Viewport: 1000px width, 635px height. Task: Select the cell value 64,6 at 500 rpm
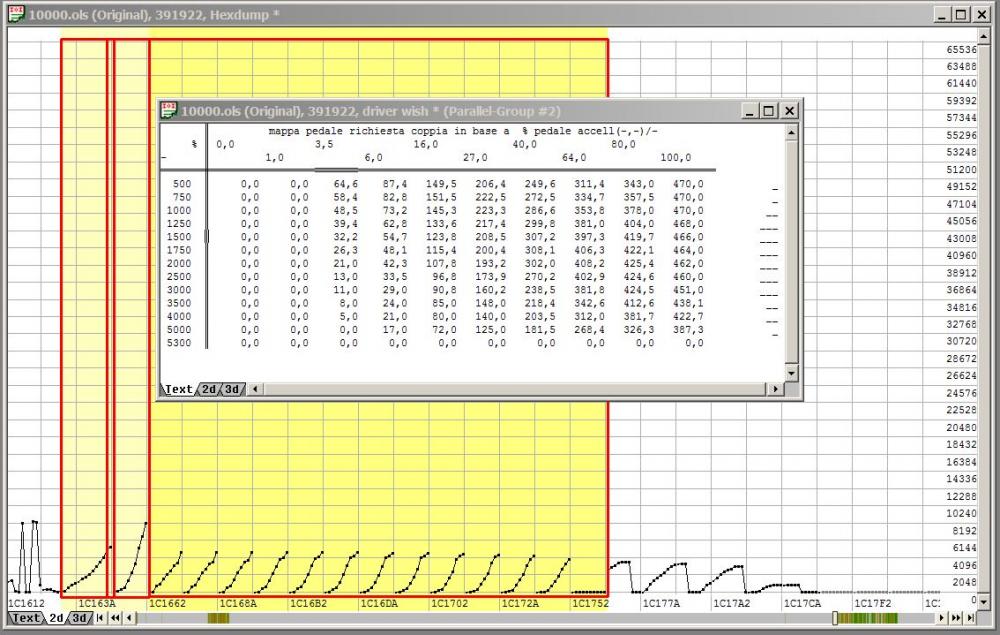click(345, 184)
